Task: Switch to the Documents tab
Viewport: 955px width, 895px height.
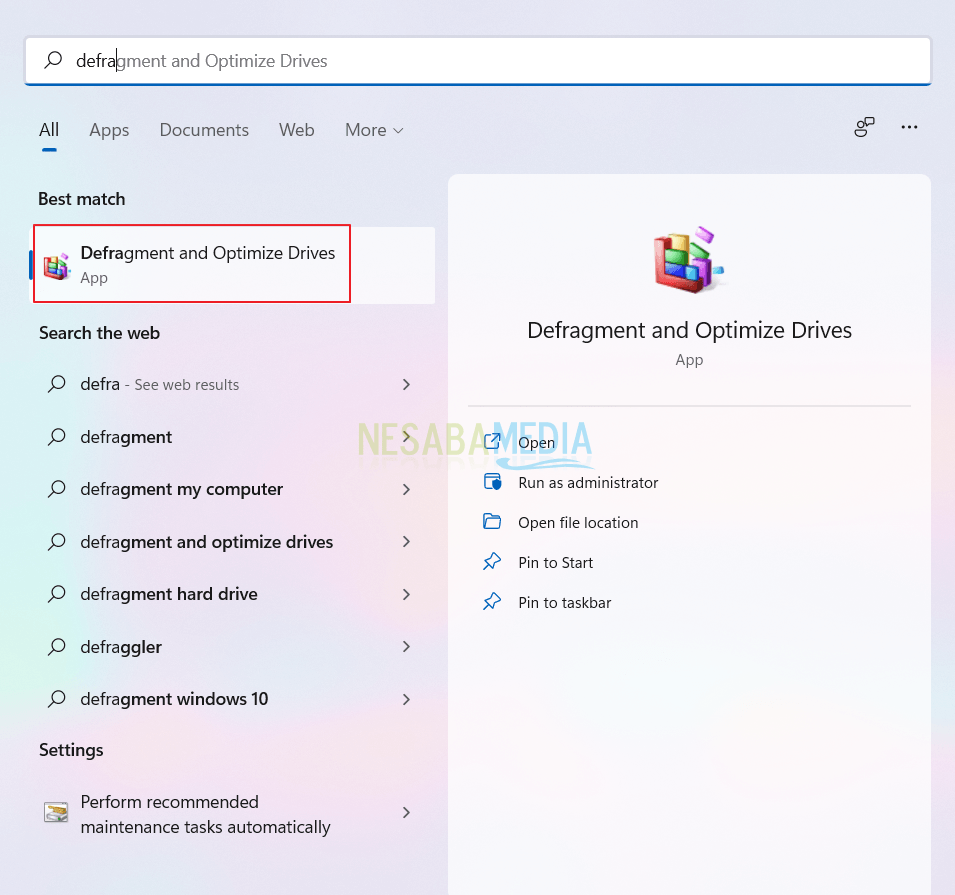Action: pyautogui.click(x=204, y=130)
